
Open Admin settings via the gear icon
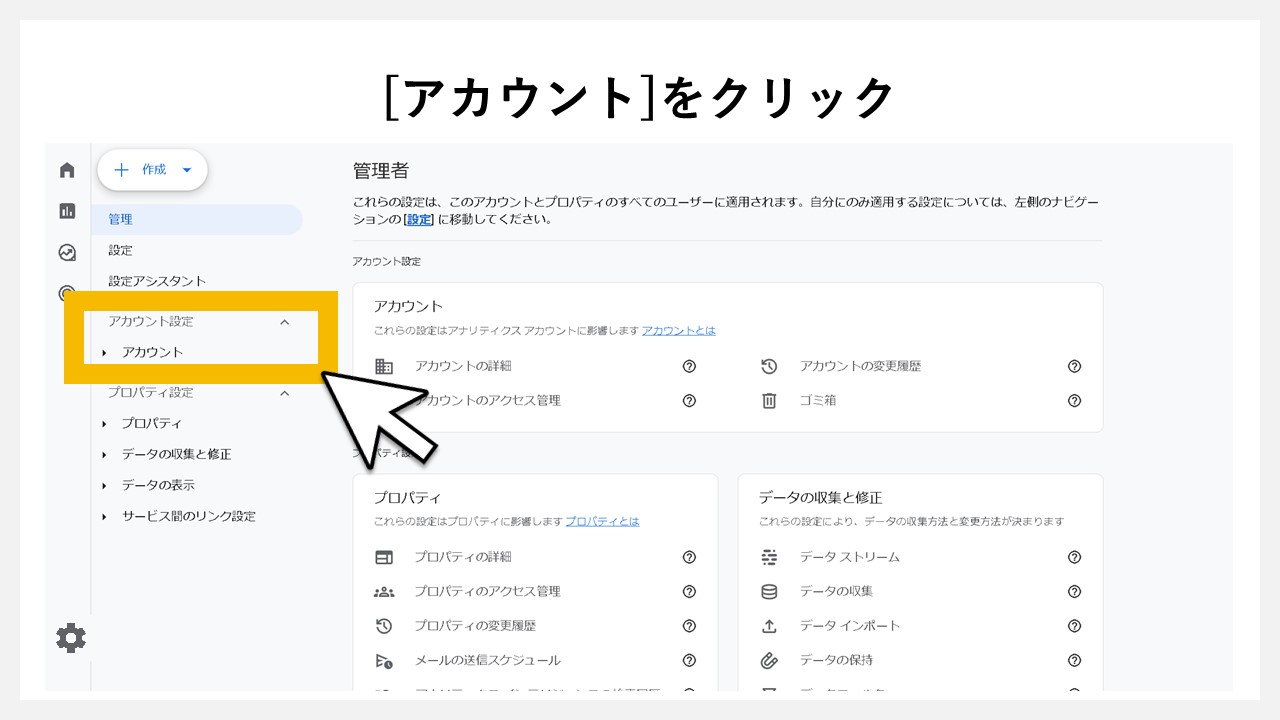click(69, 637)
